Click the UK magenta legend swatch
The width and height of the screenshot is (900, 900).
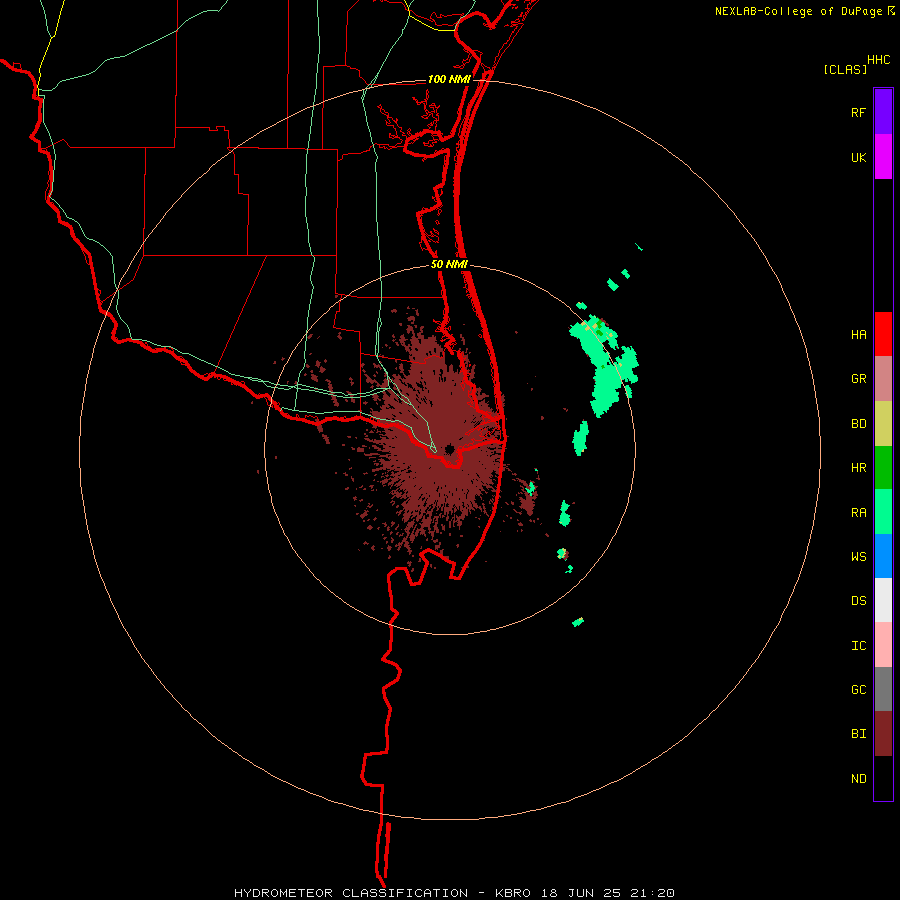[x=883, y=157]
